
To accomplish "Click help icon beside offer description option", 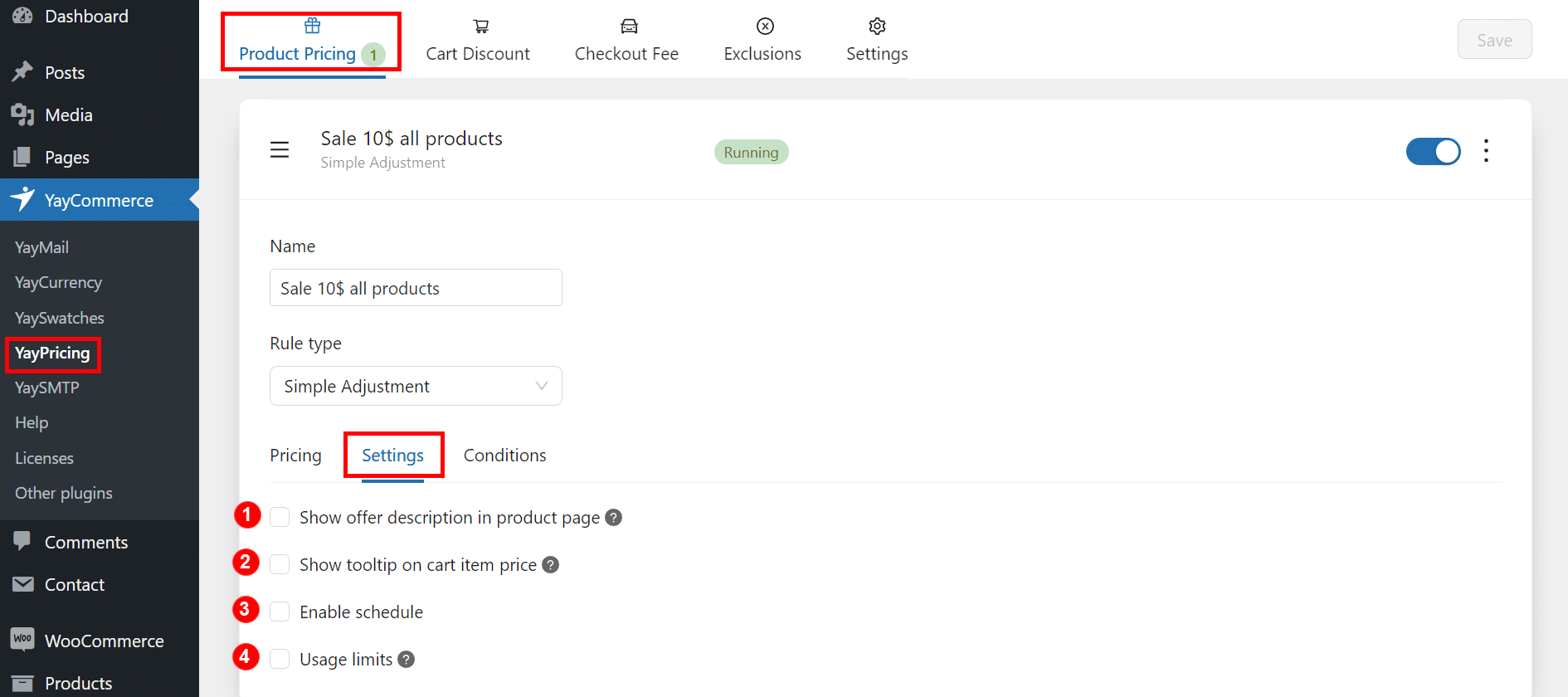I will coord(614,518).
